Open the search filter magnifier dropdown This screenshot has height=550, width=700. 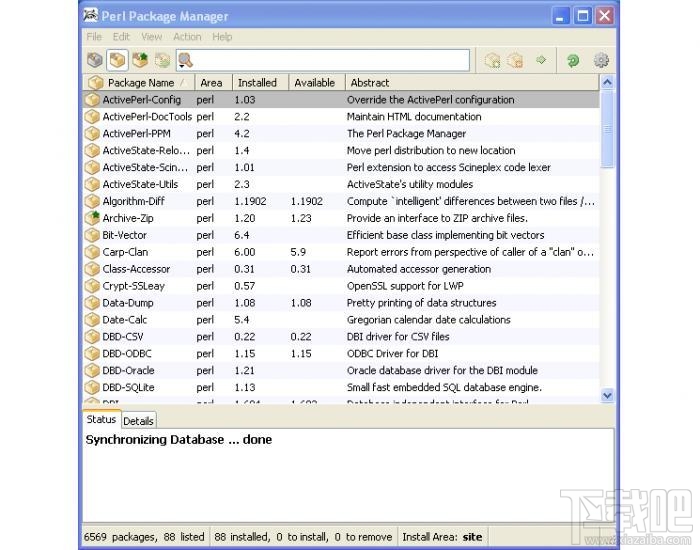[185, 60]
